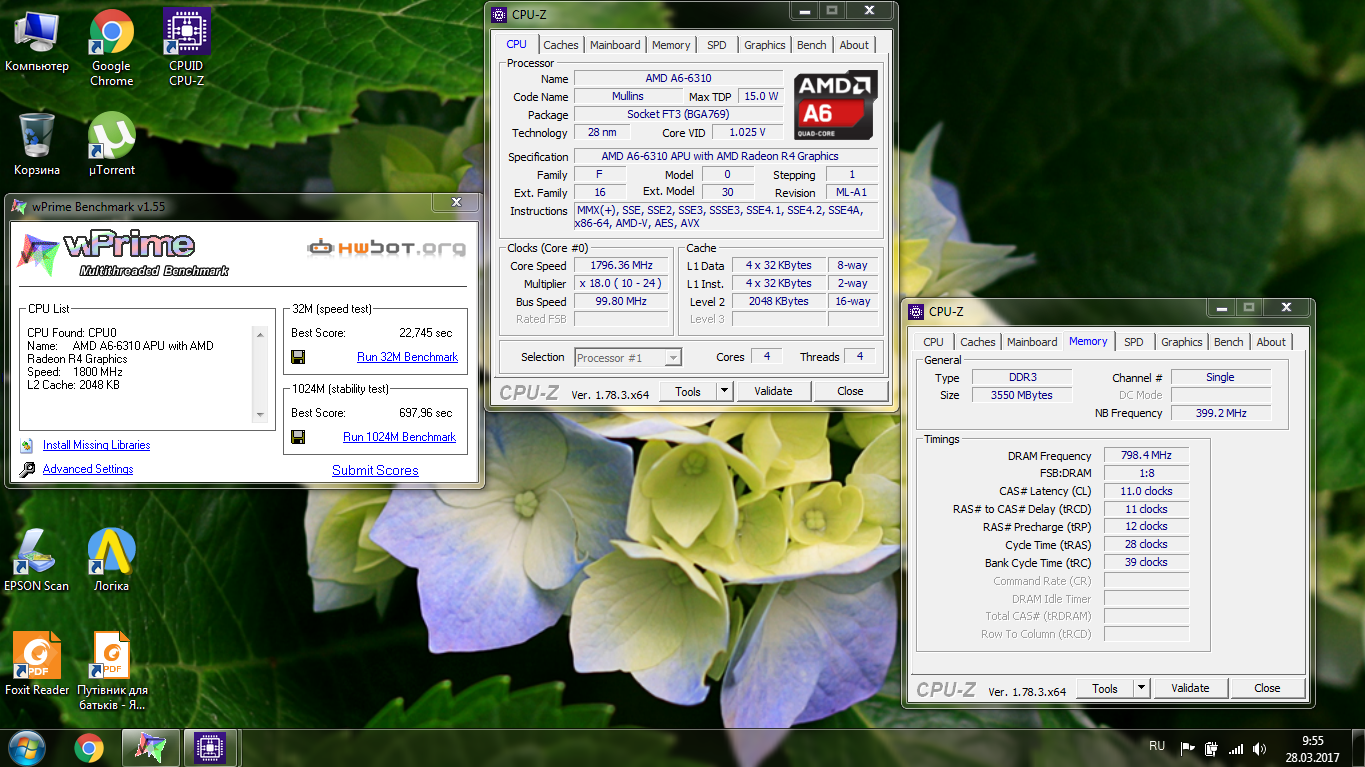Screen dimensions: 1365x767
Task: Click the 32M Best Score 22,745 sec
Action: click(x=425, y=333)
